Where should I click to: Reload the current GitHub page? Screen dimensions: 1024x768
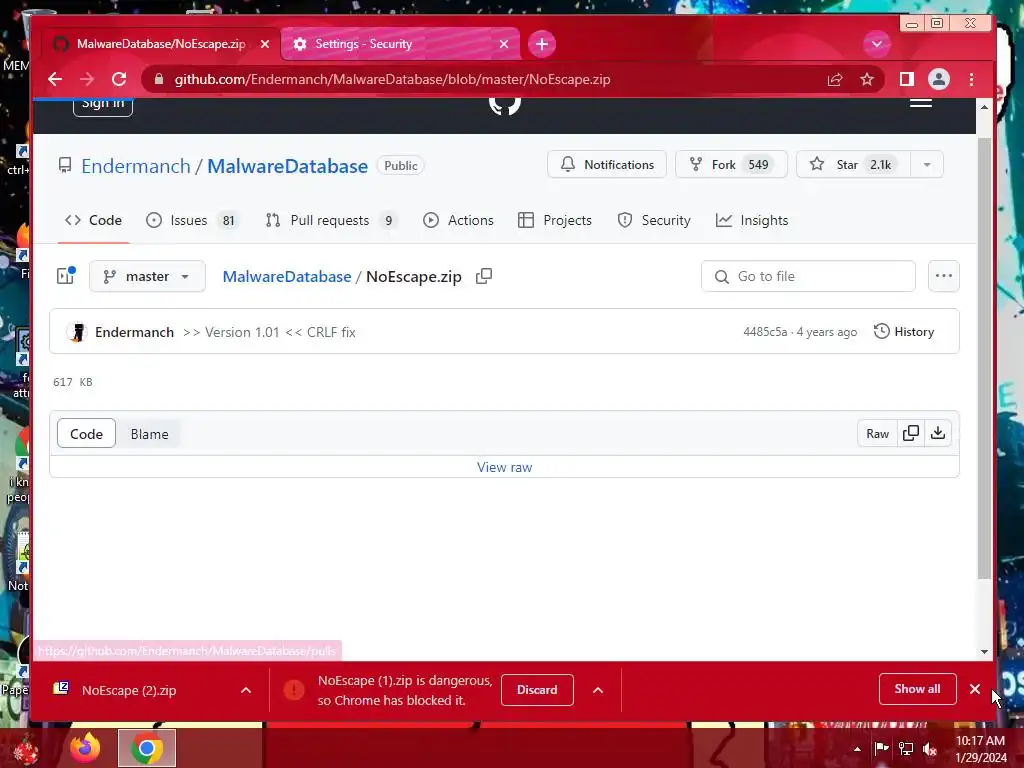click(119, 80)
